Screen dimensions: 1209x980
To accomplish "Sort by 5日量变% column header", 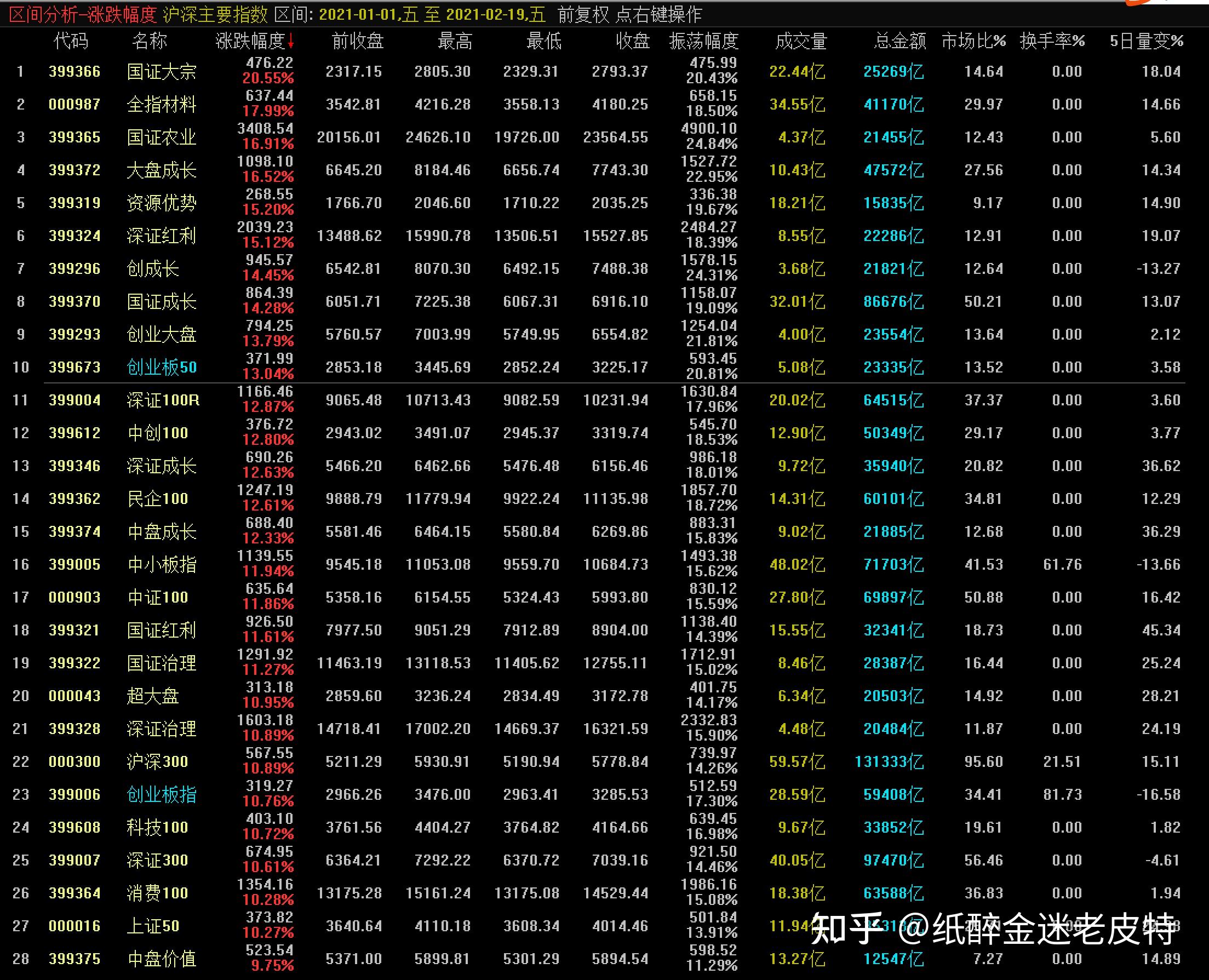I will [x=1147, y=41].
